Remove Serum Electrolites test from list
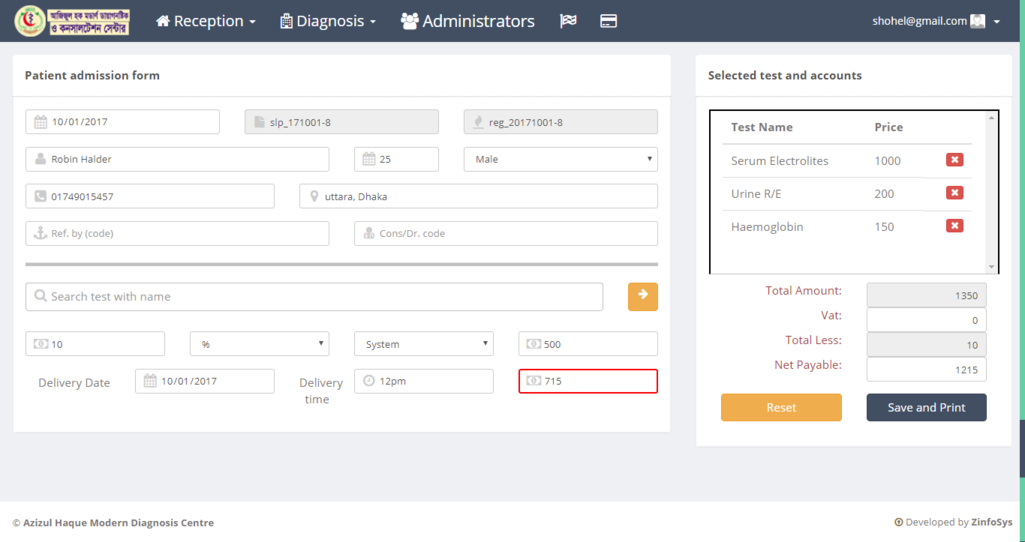The image size is (1025, 542). coord(954,160)
